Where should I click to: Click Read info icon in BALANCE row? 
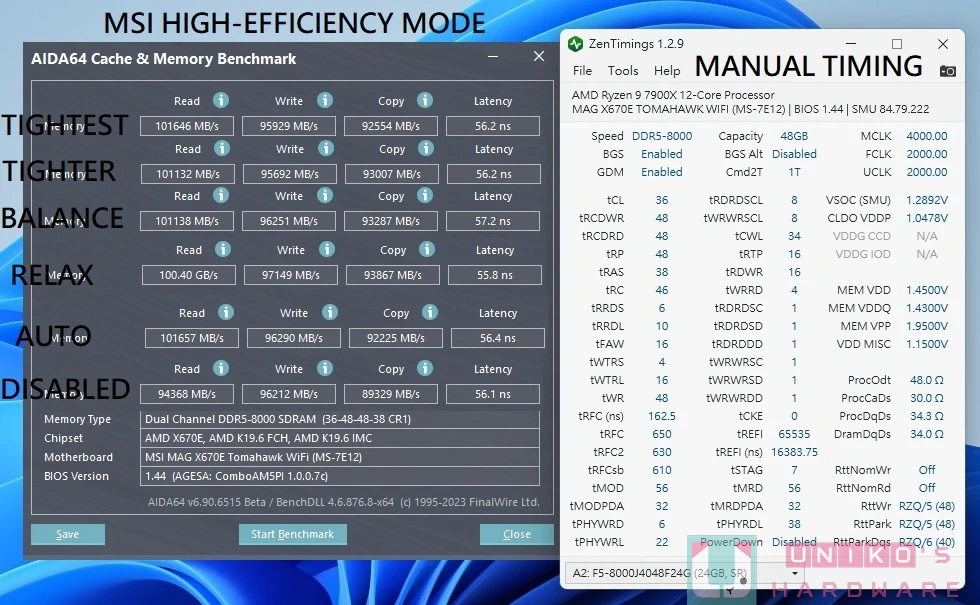(221, 195)
